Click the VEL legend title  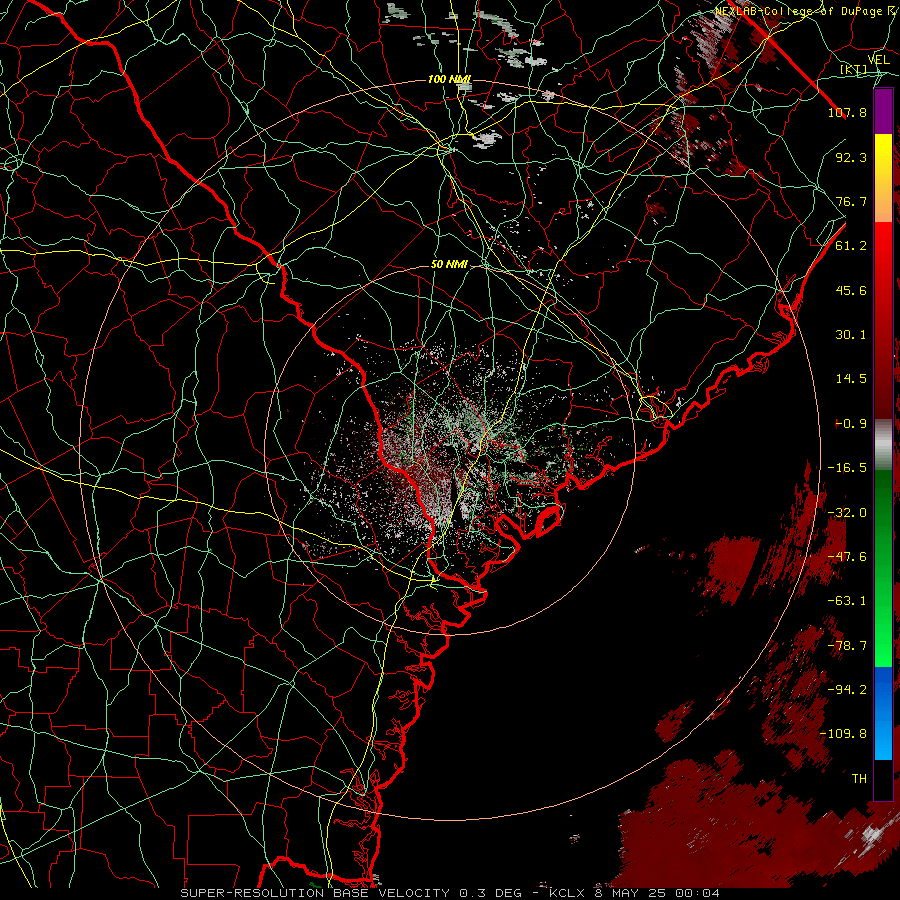[x=879, y=60]
